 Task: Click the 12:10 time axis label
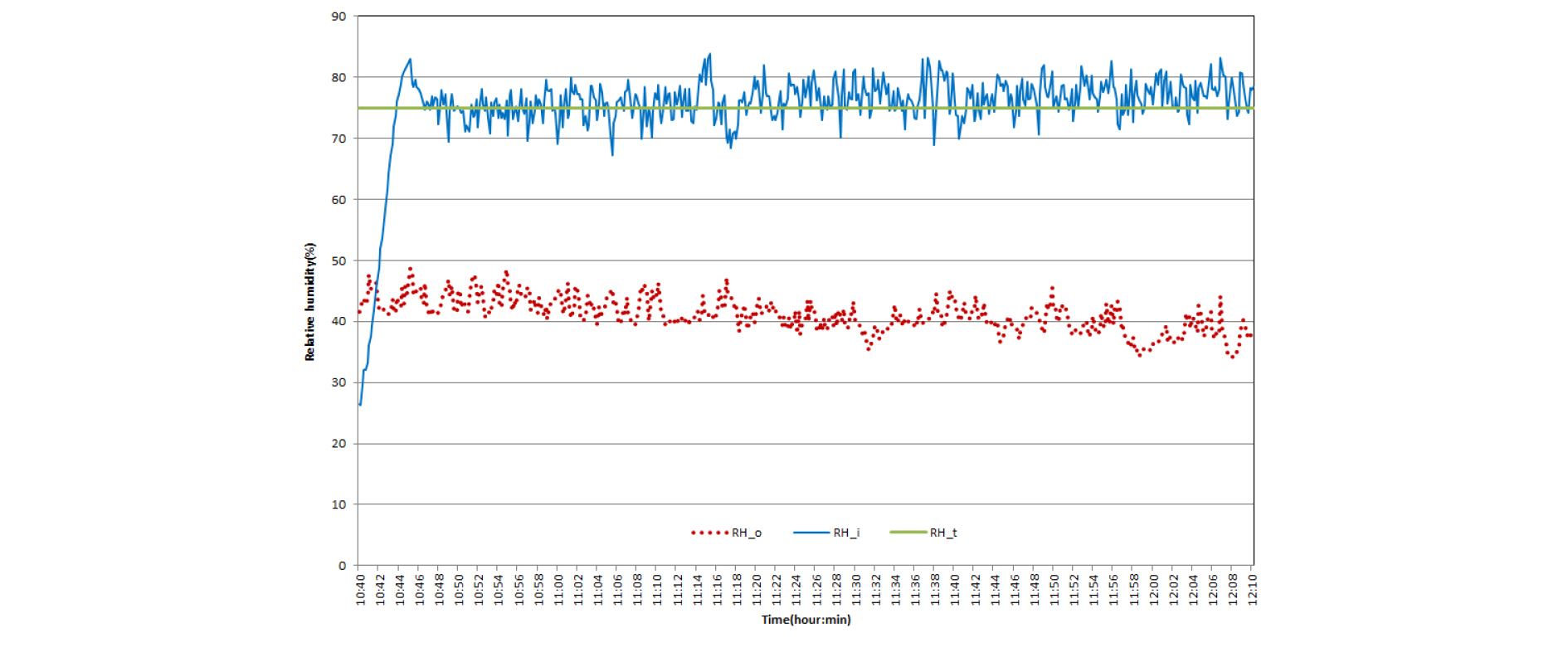(x=1253, y=589)
